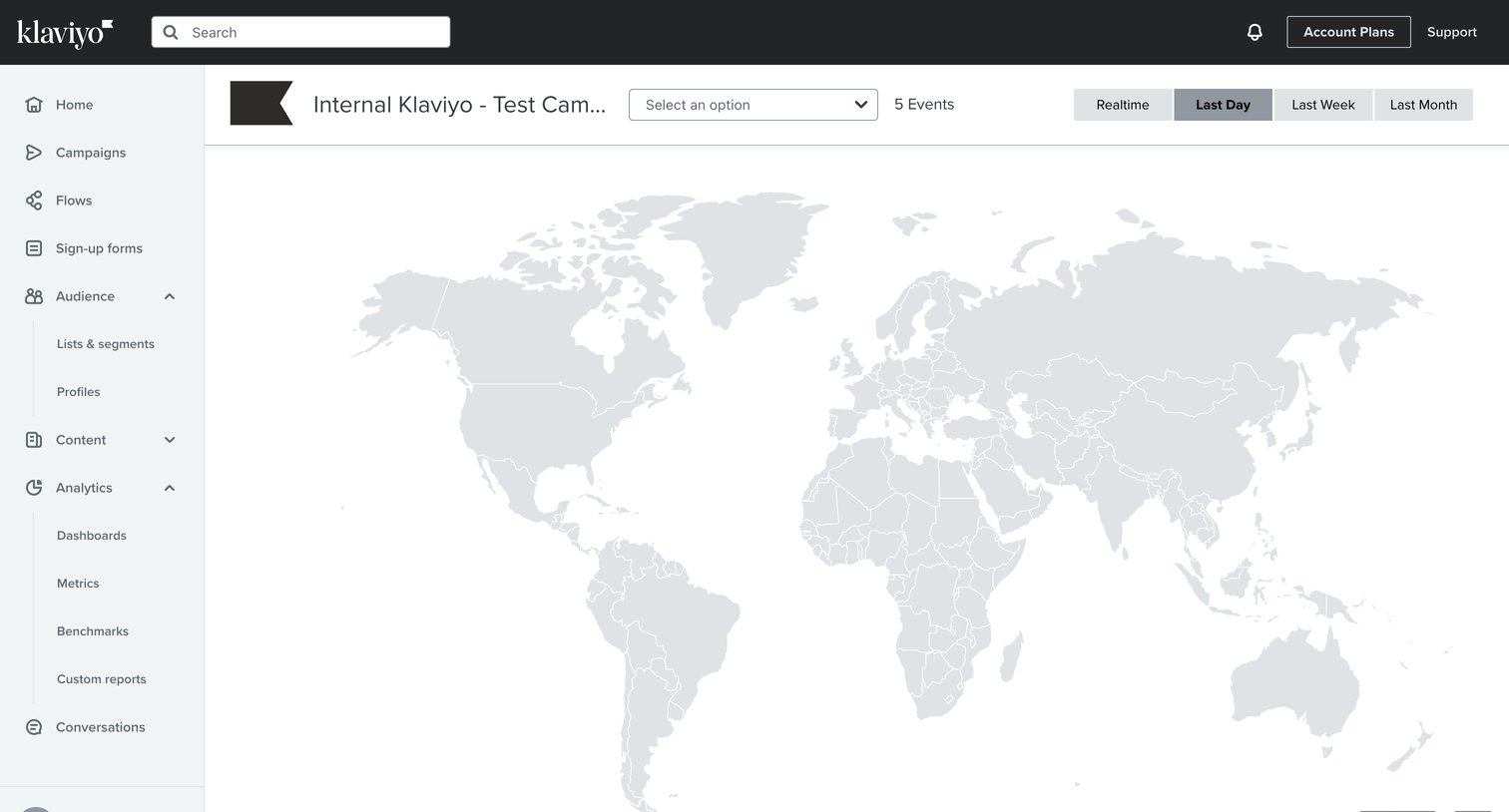Open Conversations in sidebar

coord(102,727)
